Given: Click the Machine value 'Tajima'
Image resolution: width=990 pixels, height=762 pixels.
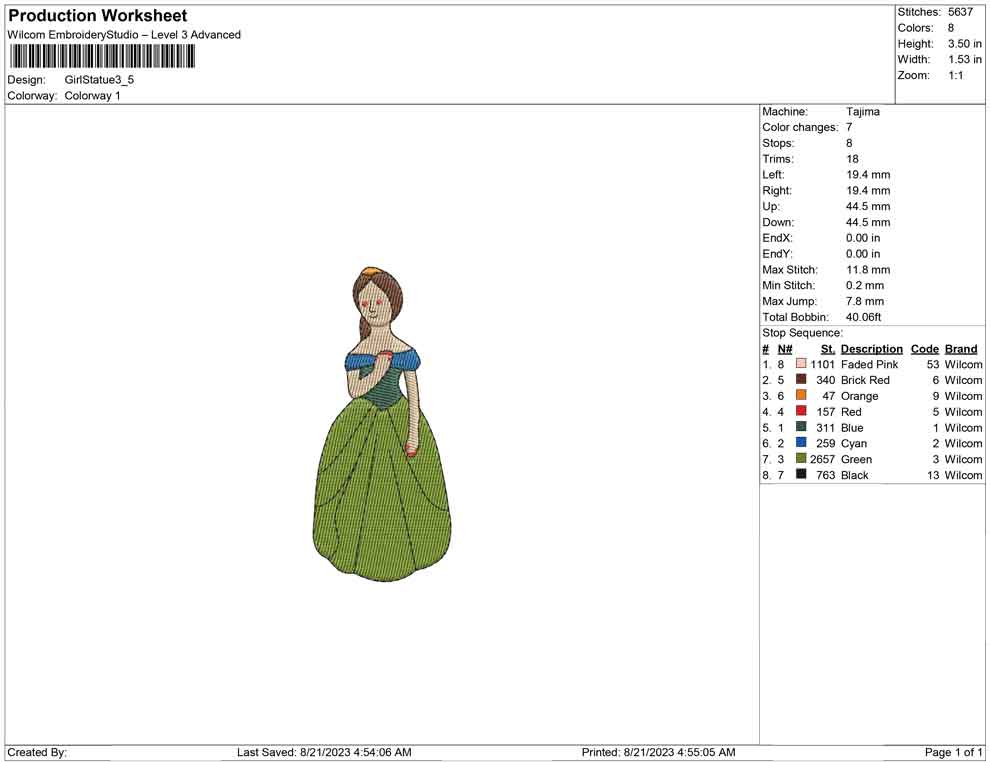Looking at the screenshot, I should point(862,112).
